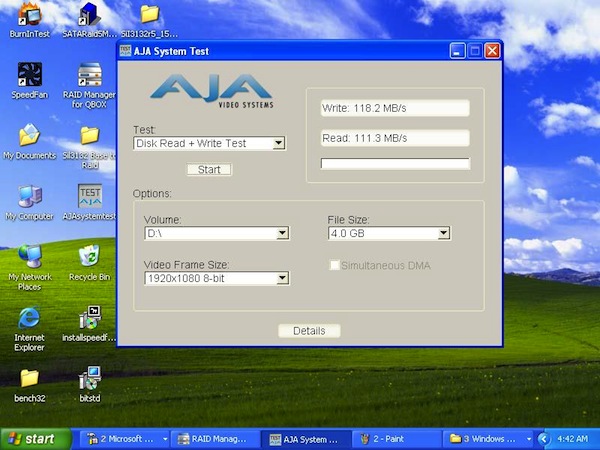Click the 4:42 AM system clock
This screenshot has width=600, height=450.
[x=573, y=439]
